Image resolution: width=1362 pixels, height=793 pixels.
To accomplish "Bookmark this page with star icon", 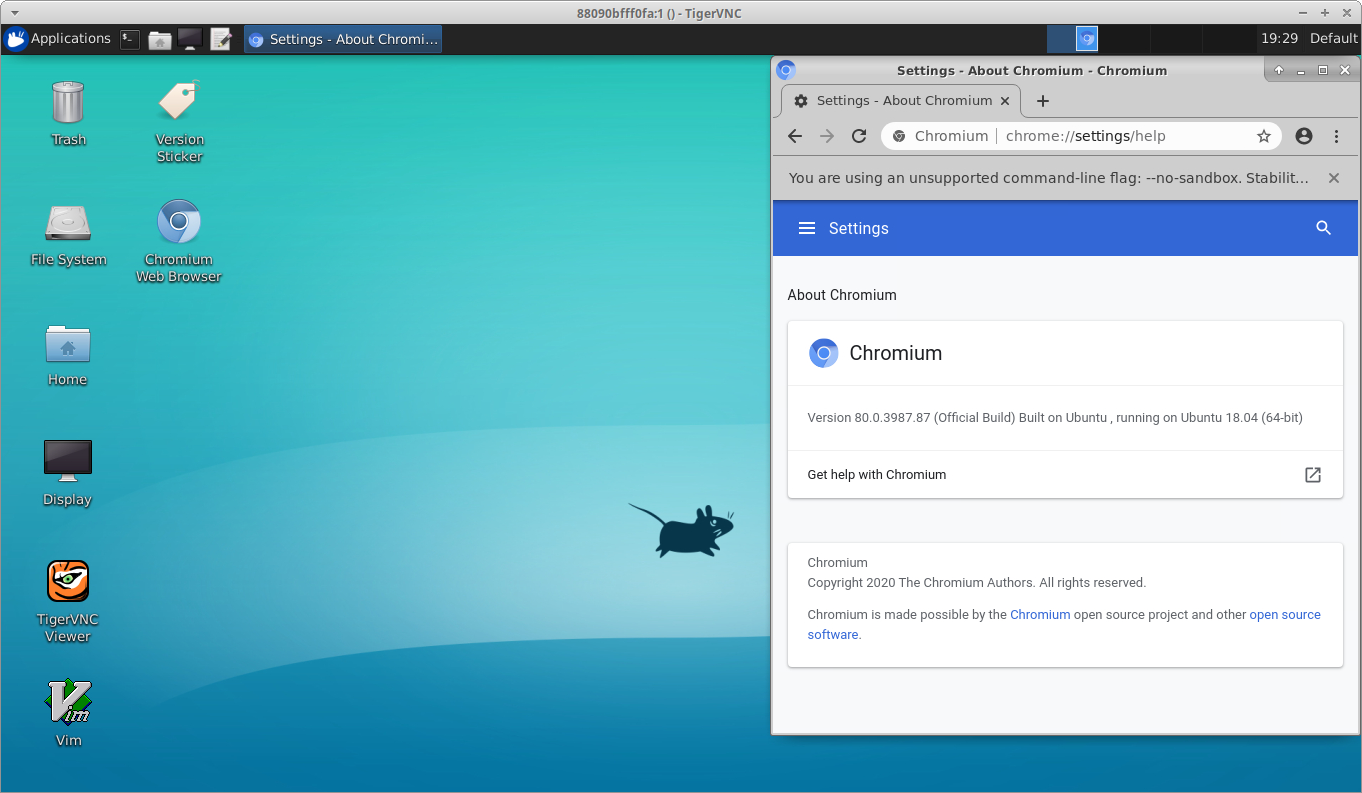I will (1264, 136).
